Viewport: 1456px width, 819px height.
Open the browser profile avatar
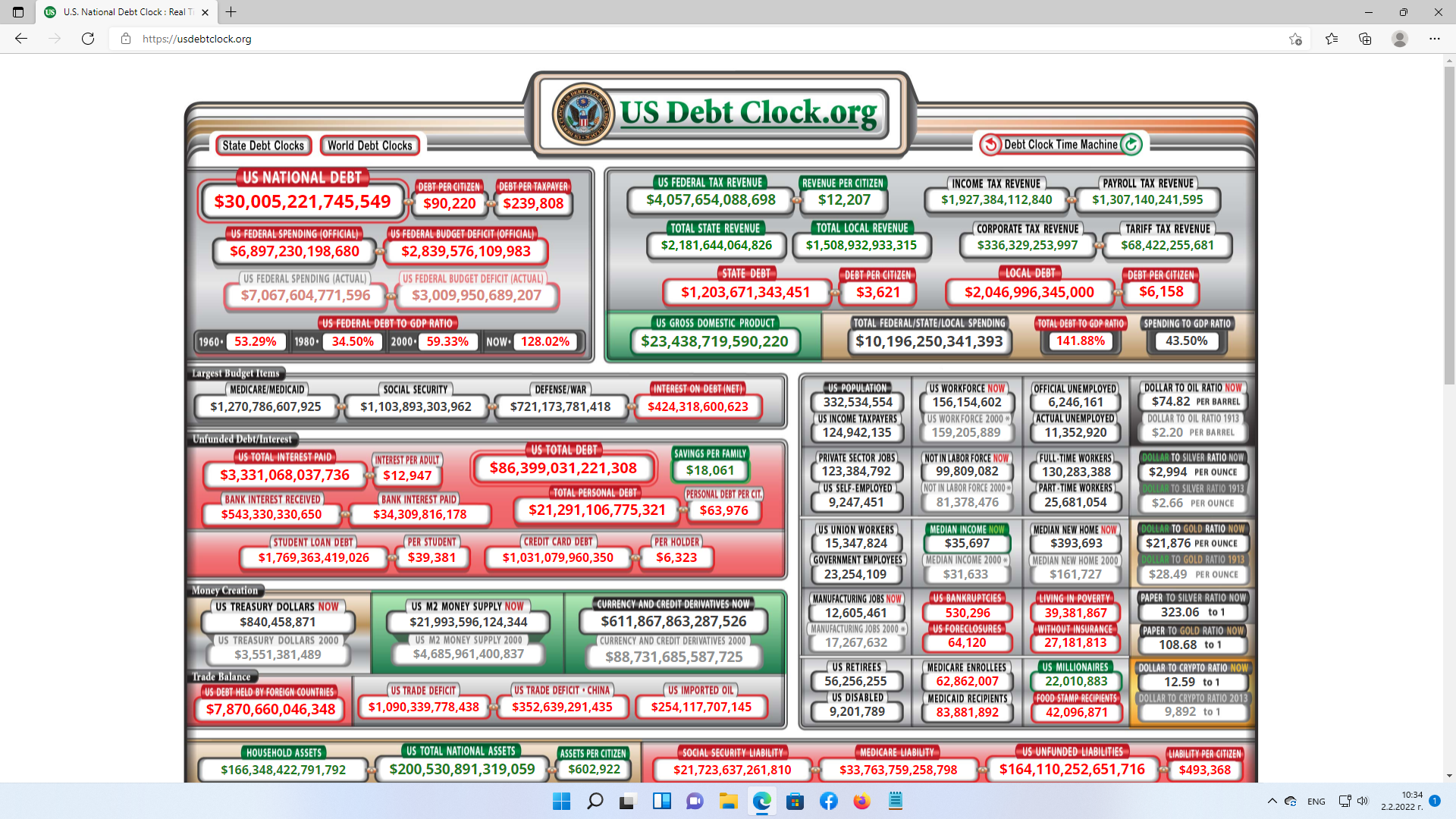coord(1400,39)
